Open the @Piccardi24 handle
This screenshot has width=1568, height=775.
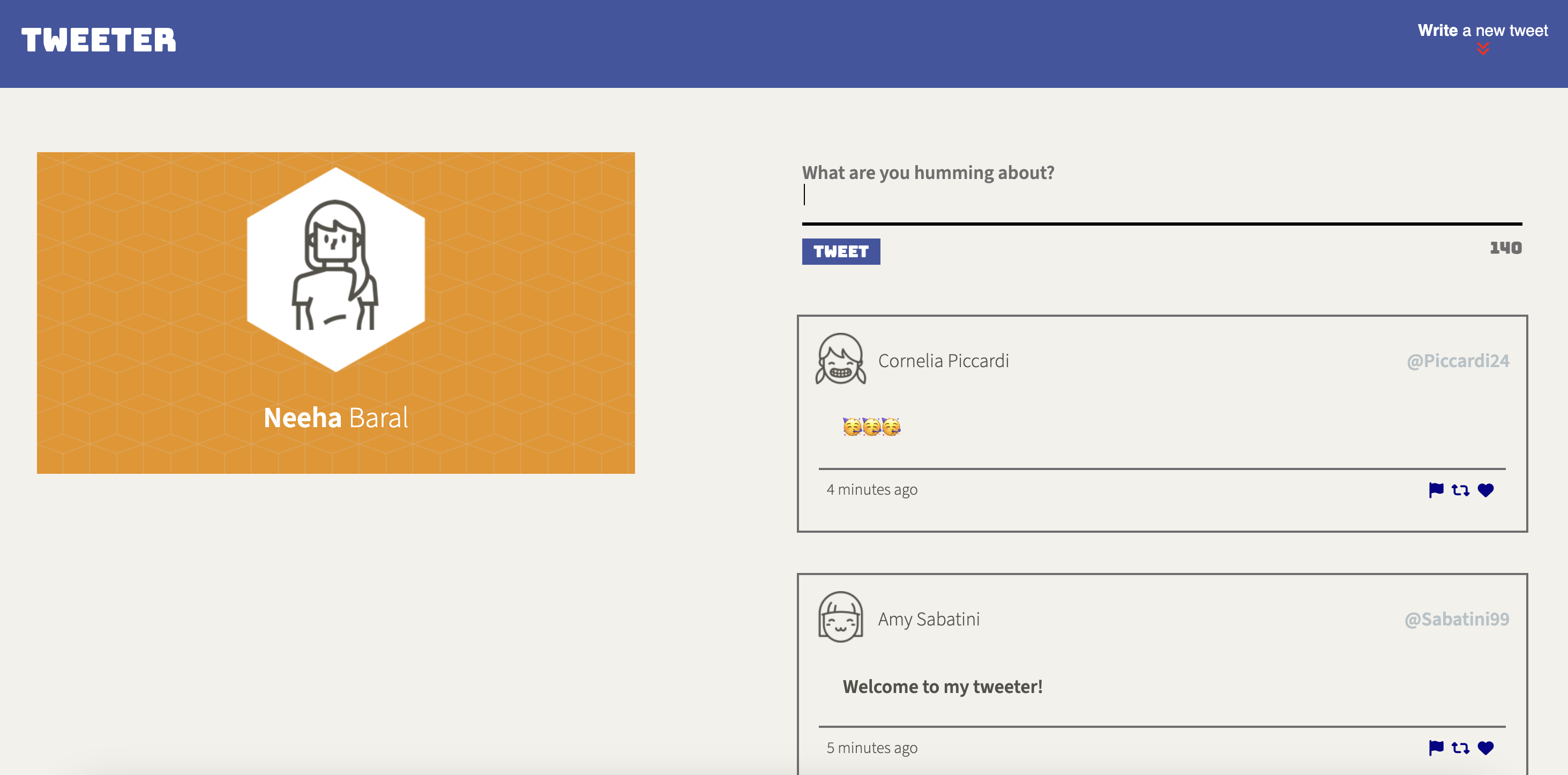click(1457, 361)
